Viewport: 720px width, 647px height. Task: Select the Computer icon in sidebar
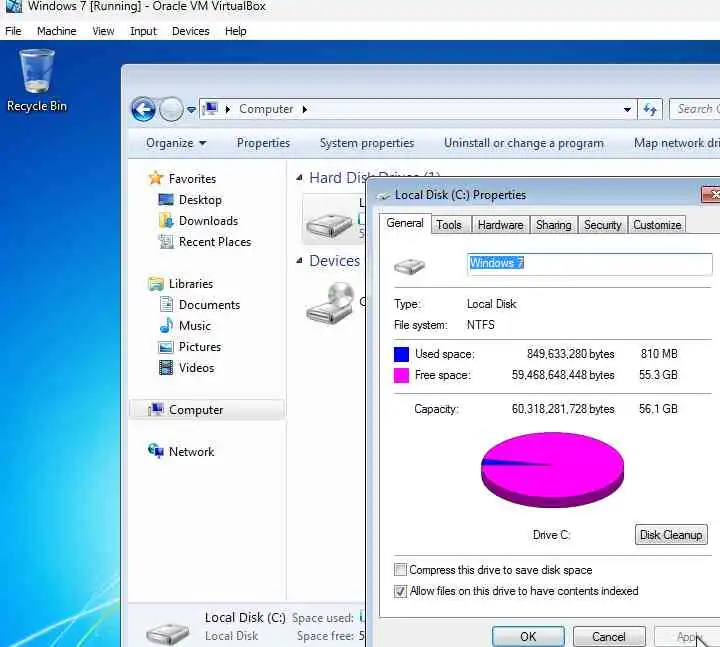pyautogui.click(x=156, y=409)
